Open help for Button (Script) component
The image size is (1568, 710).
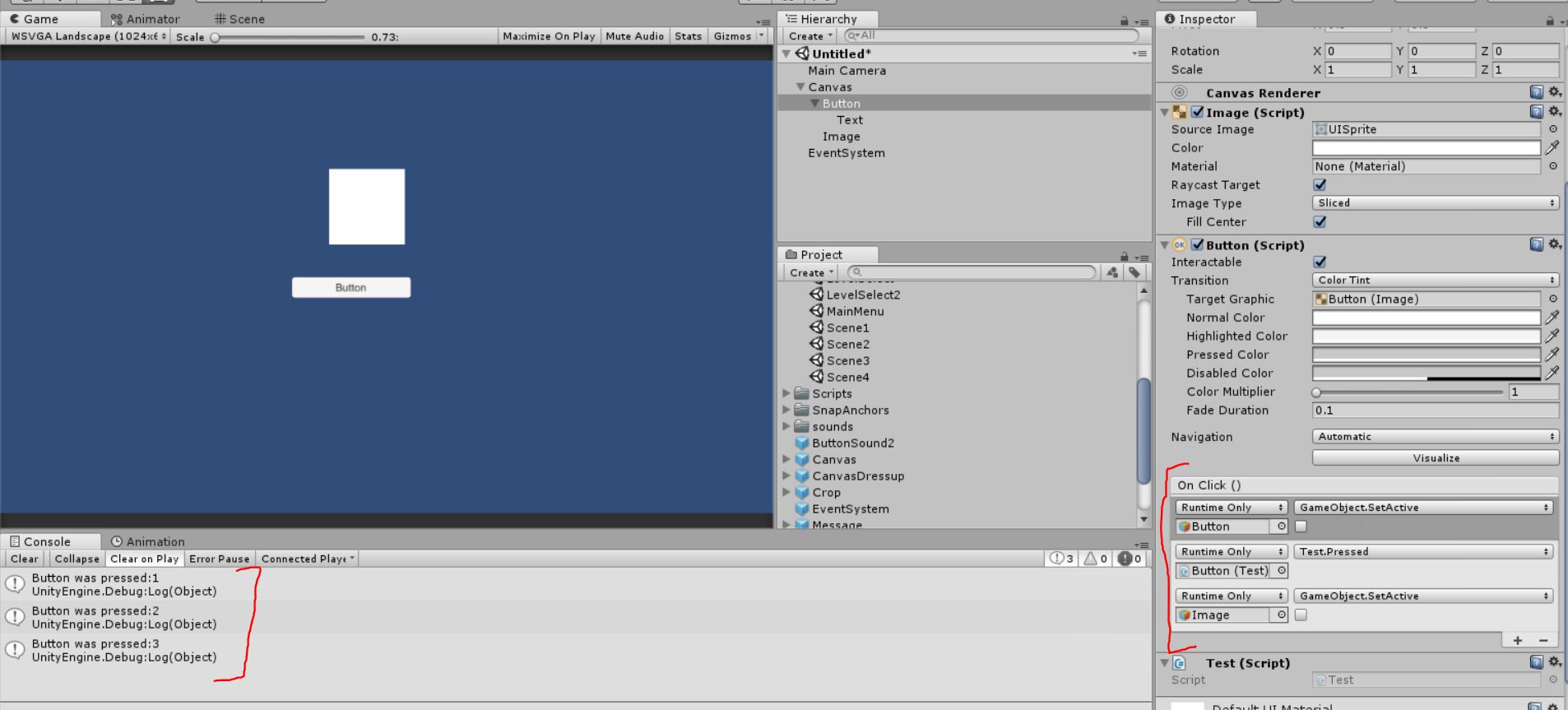coord(1536,244)
